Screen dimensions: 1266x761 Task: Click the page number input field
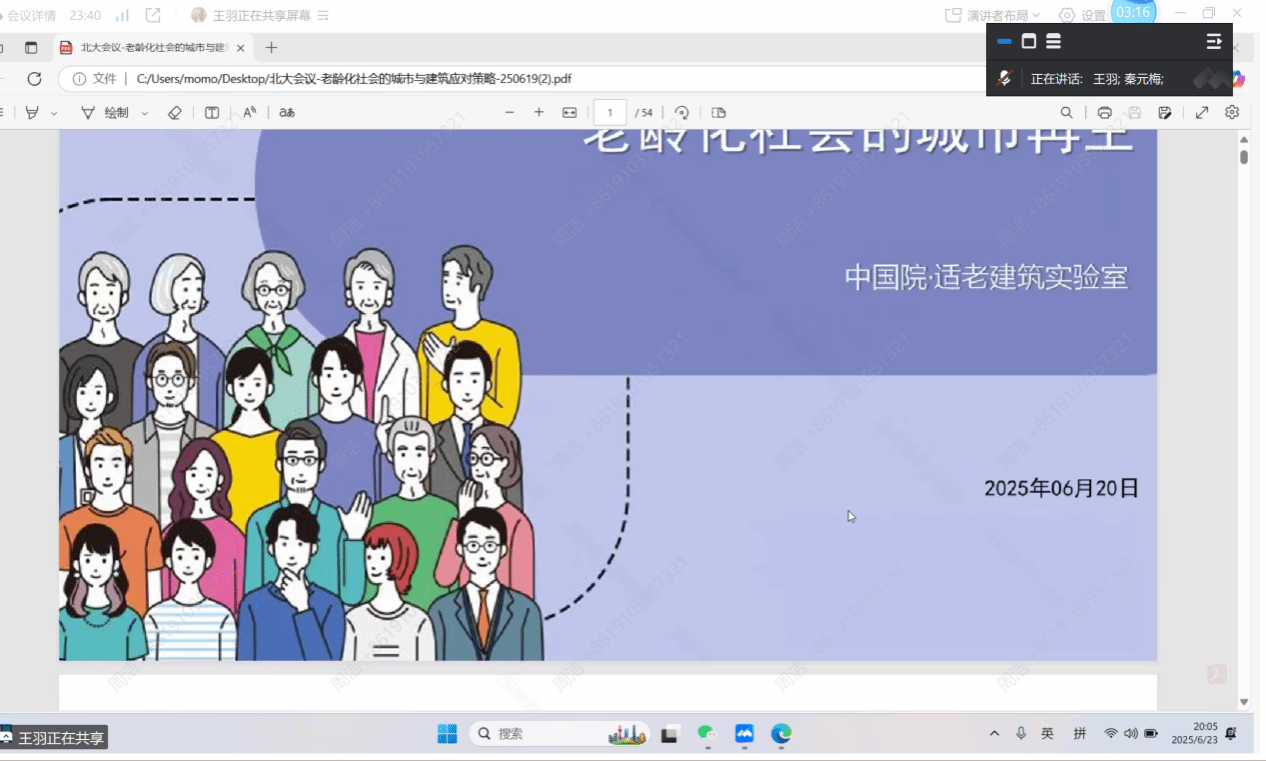pos(610,113)
